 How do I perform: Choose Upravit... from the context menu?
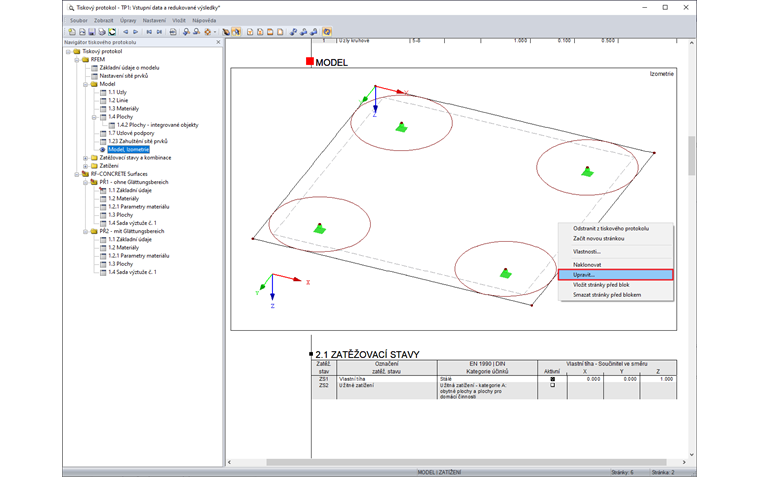(x=616, y=275)
